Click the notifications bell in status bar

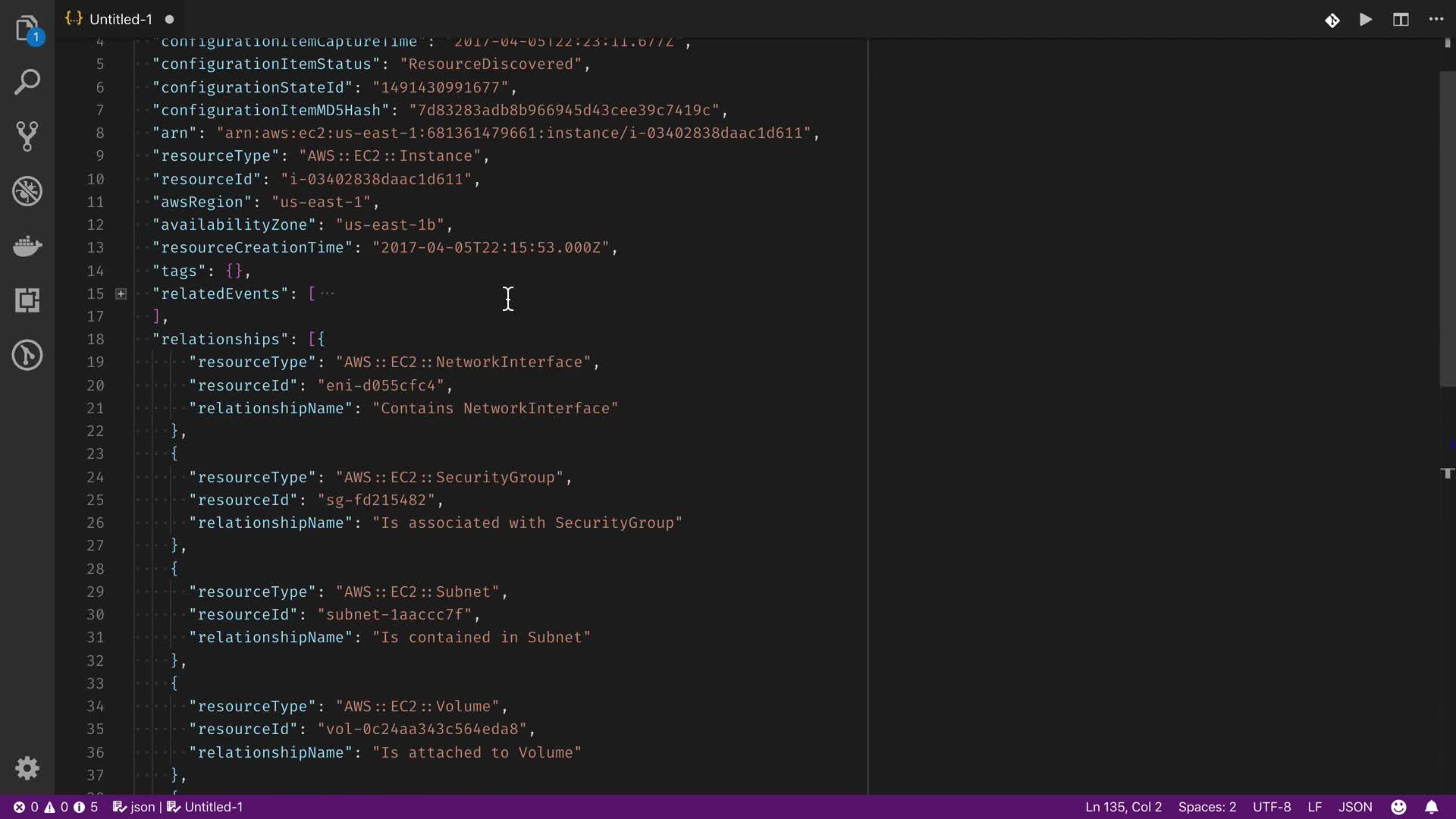coord(1431,807)
